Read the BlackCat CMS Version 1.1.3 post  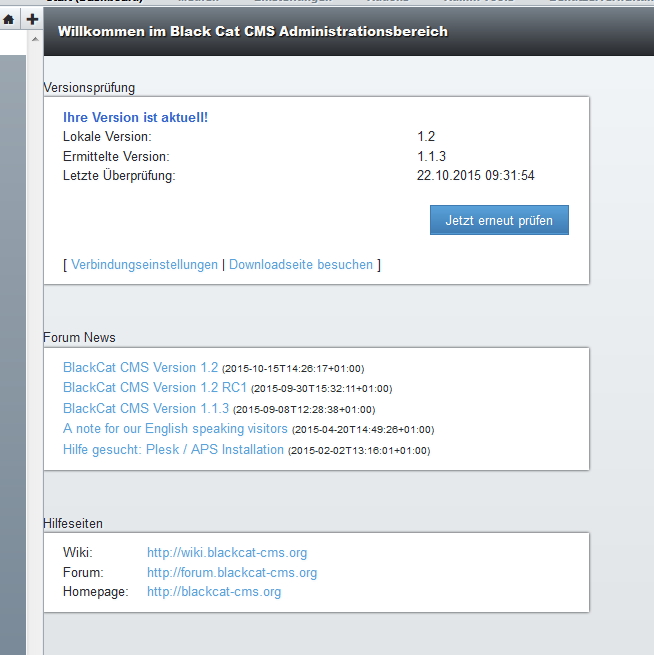(x=146, y=408)
